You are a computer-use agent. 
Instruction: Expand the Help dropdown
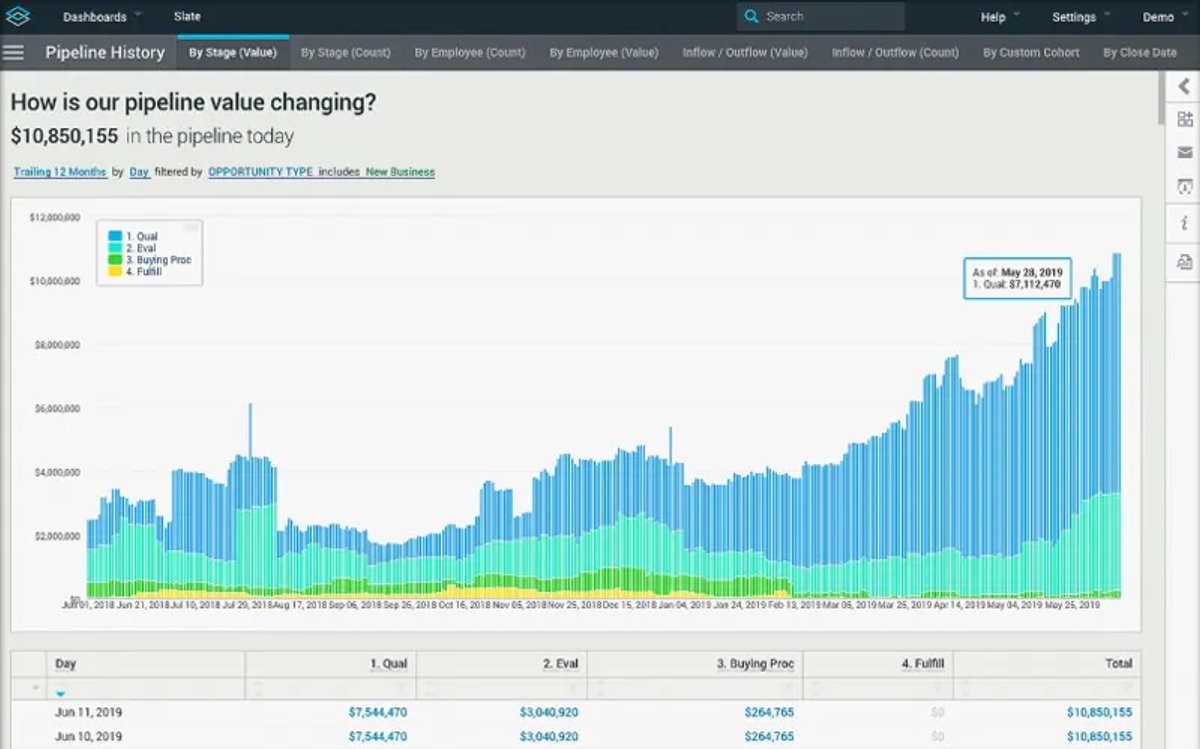pyautogui.click(x=1000, y=17)
